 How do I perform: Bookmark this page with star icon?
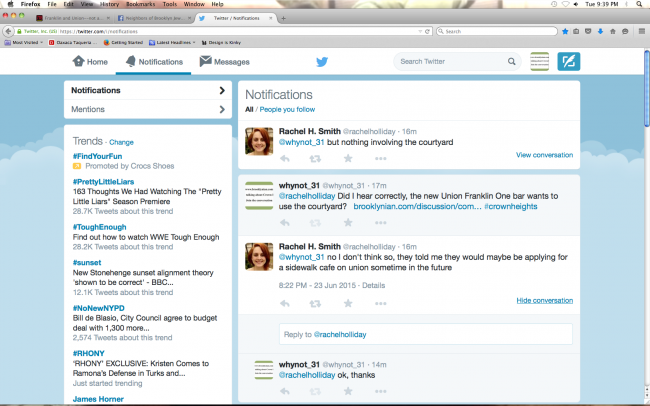click(565, 31)
